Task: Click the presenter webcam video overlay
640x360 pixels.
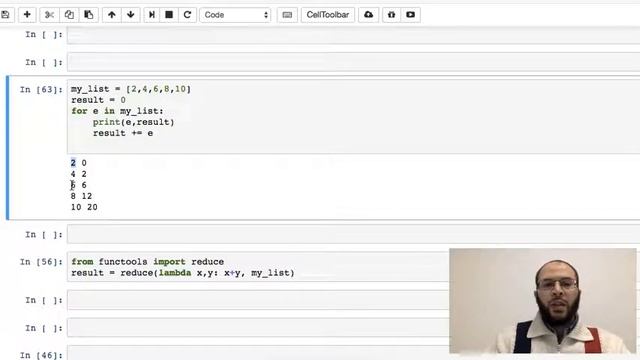Action: [543, 301]
